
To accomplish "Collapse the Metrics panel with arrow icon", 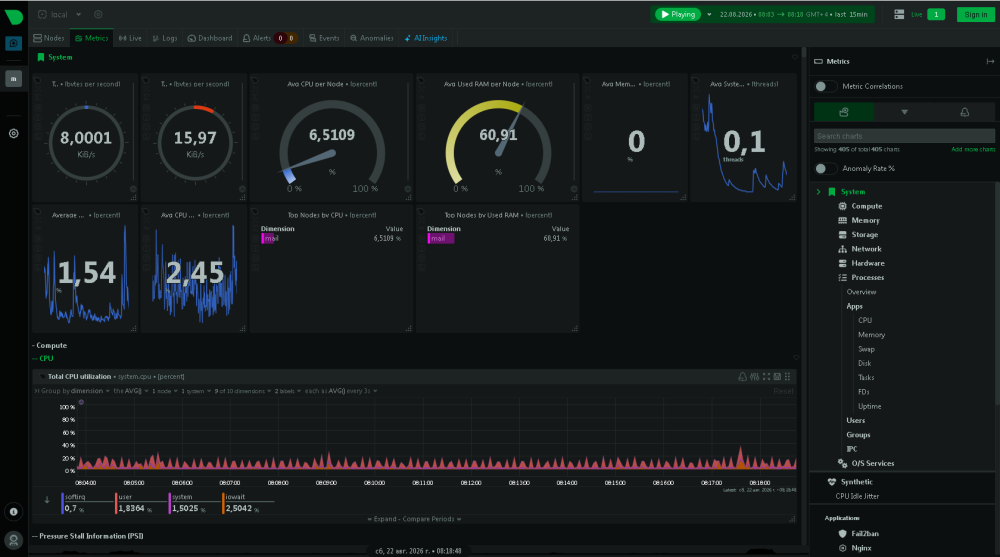I will [990, 61].
